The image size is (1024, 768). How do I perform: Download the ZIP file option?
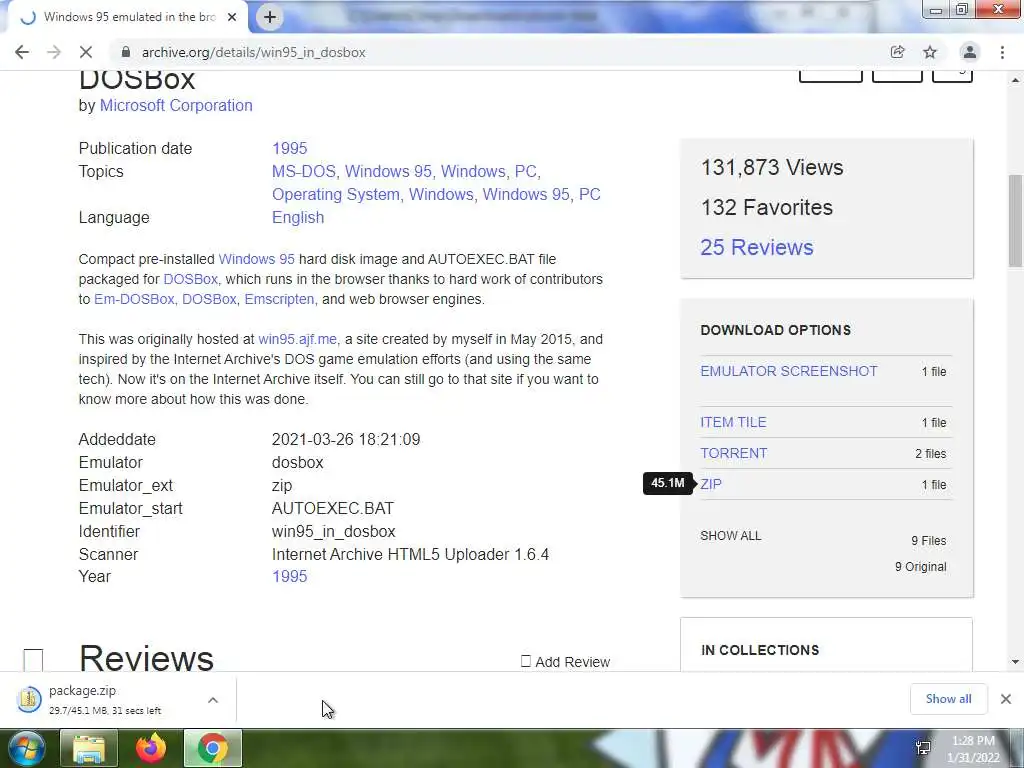[711, 484]
